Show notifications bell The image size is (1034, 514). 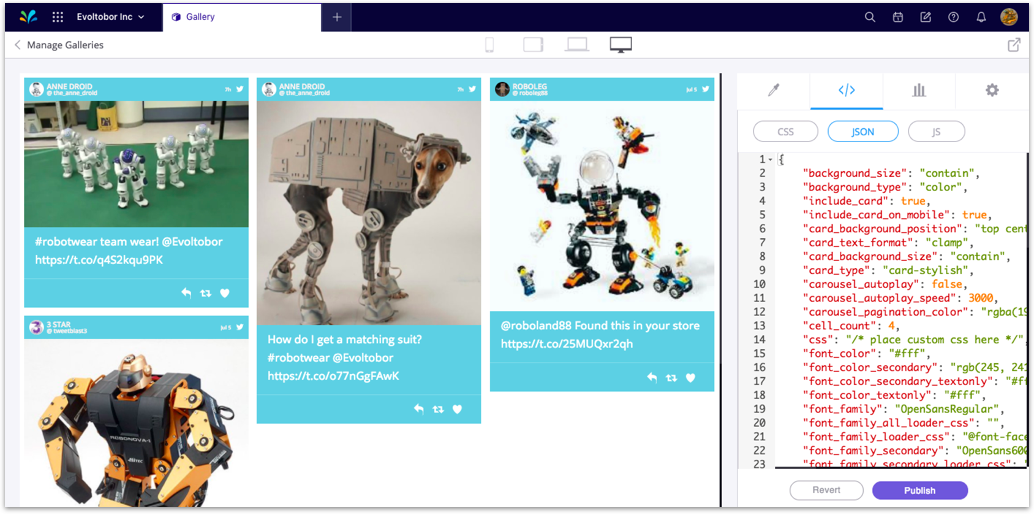tap(981, 17)
